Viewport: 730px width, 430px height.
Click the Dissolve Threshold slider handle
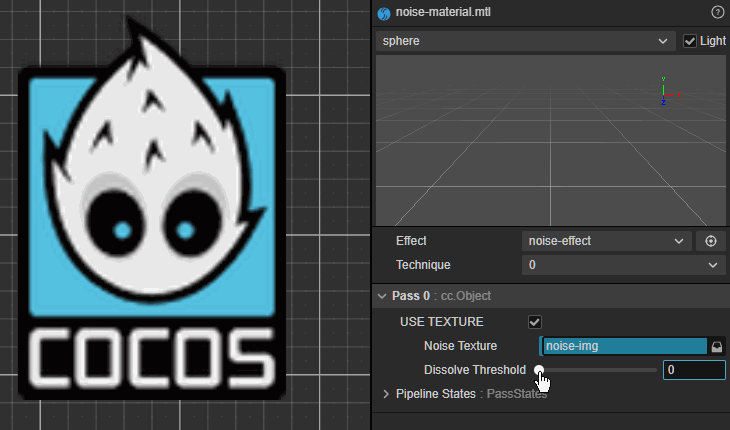pos(539,370)
